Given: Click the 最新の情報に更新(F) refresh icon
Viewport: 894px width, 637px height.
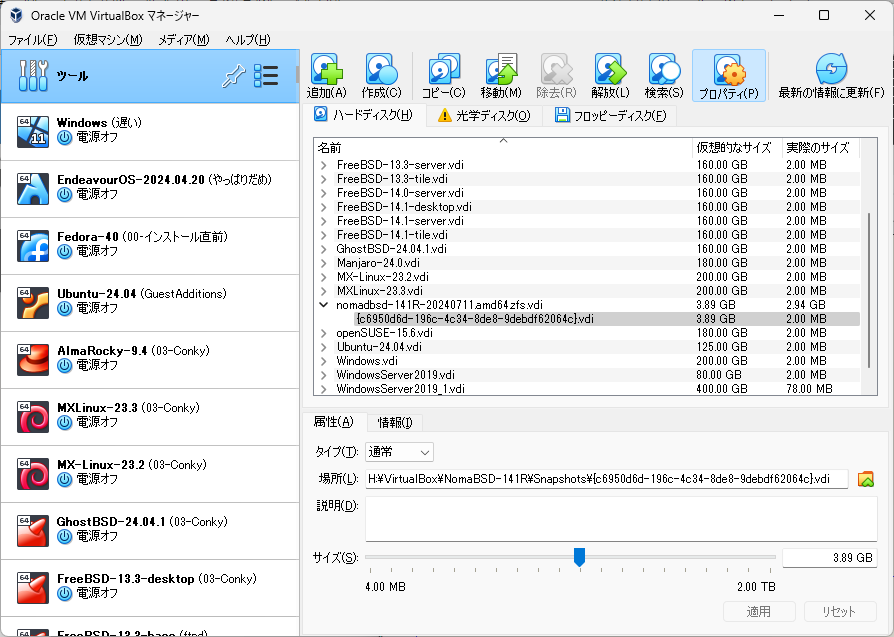Looking at the screenshot, I should 831,70.
